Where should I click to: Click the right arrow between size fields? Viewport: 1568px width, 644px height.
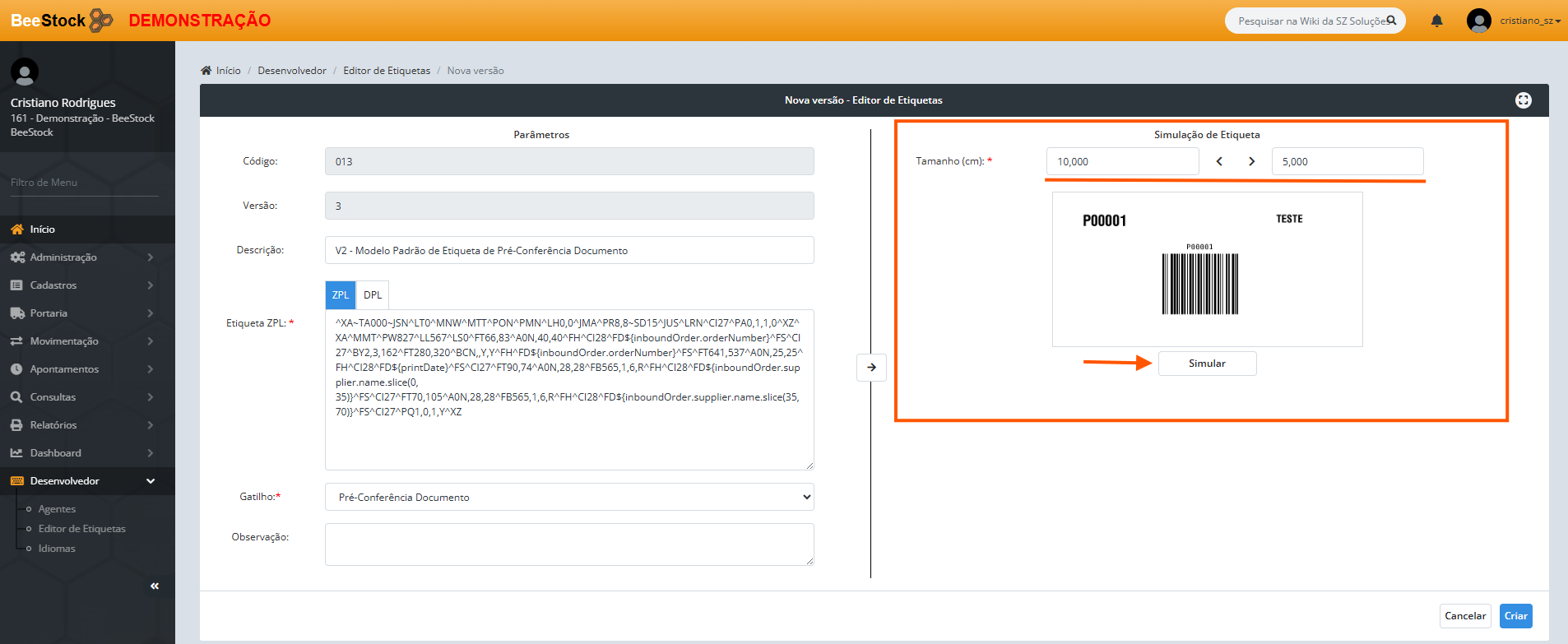tap(1251, 161)
